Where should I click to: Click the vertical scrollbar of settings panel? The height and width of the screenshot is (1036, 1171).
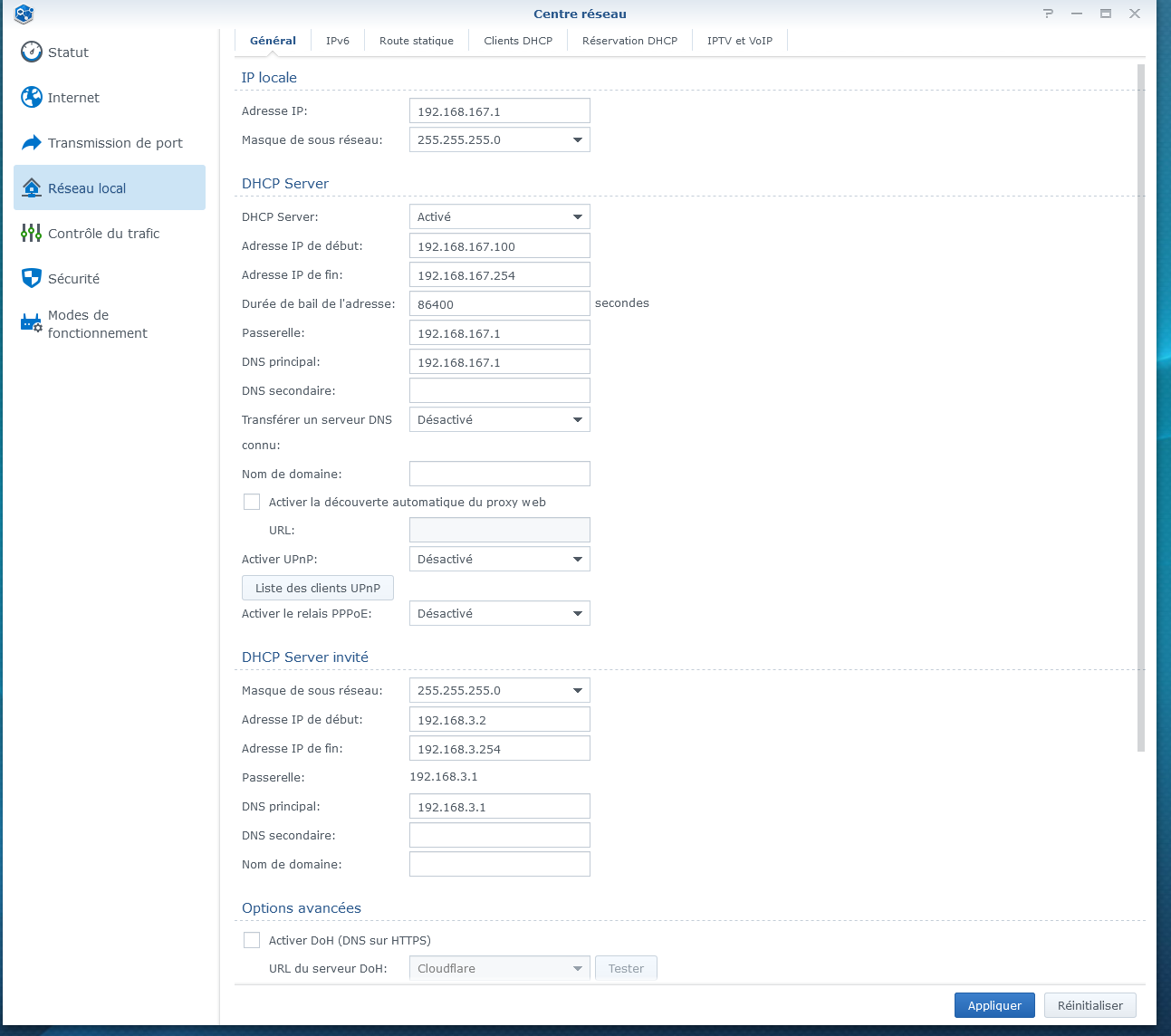point(1140,408)
